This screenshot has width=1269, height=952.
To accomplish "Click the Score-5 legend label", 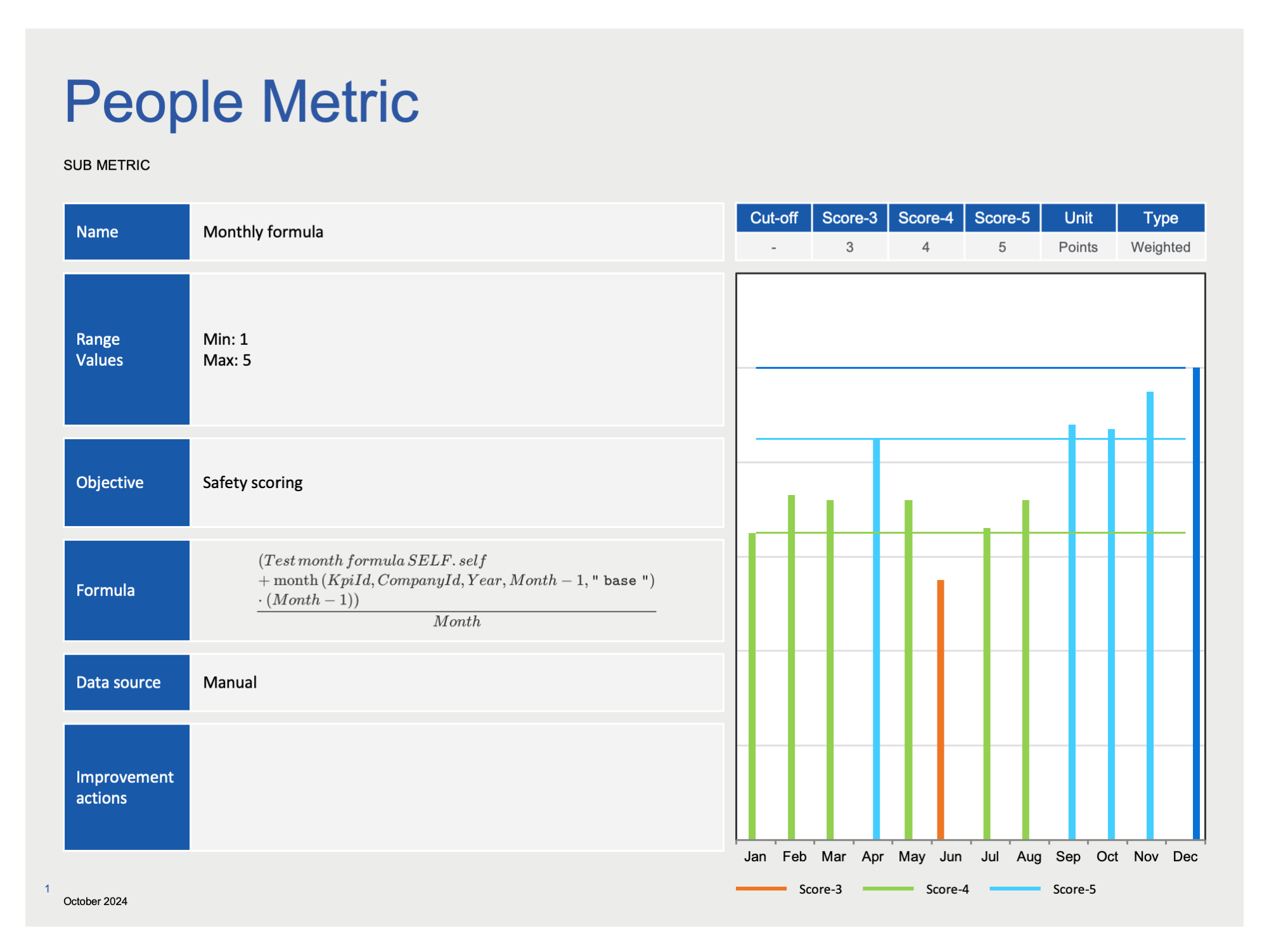I will coord(1074,889).
